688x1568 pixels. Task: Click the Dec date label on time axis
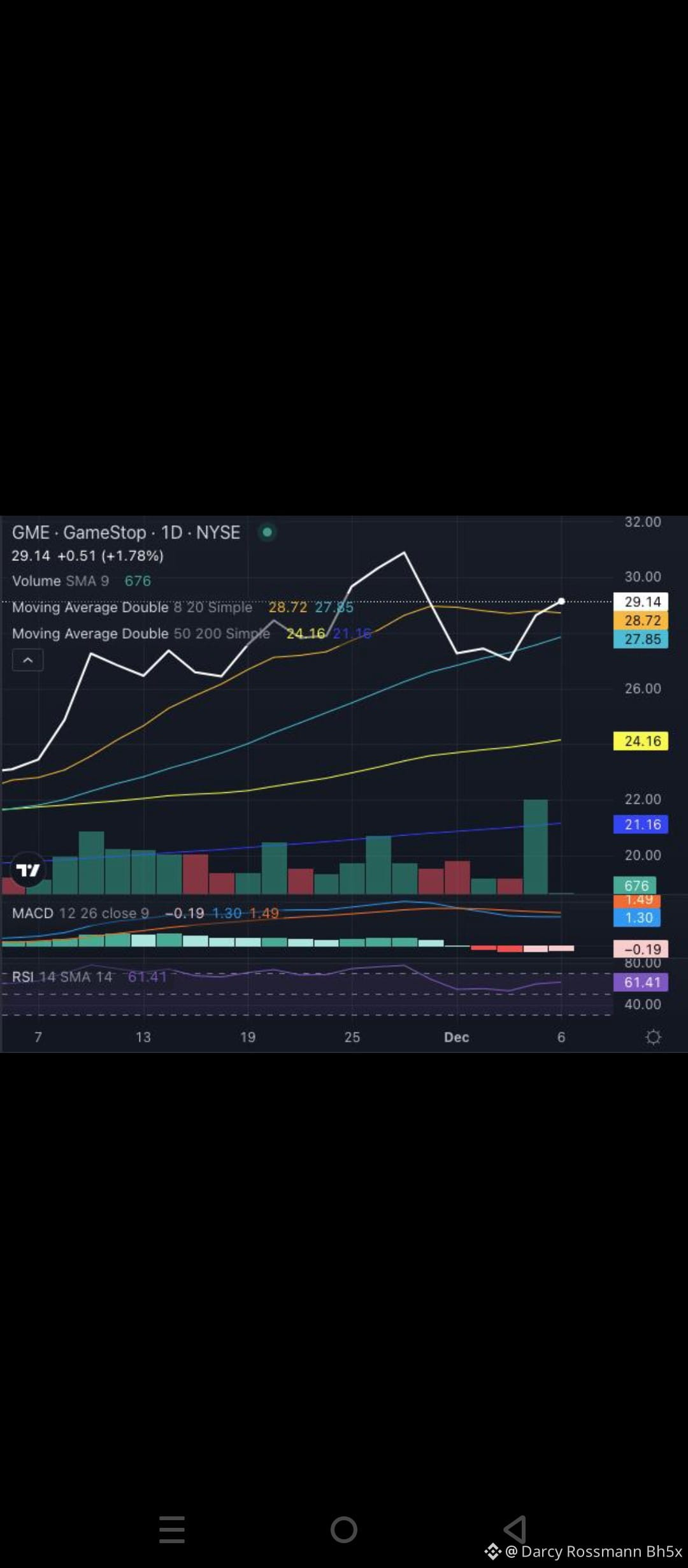[x=457, y=1037]
